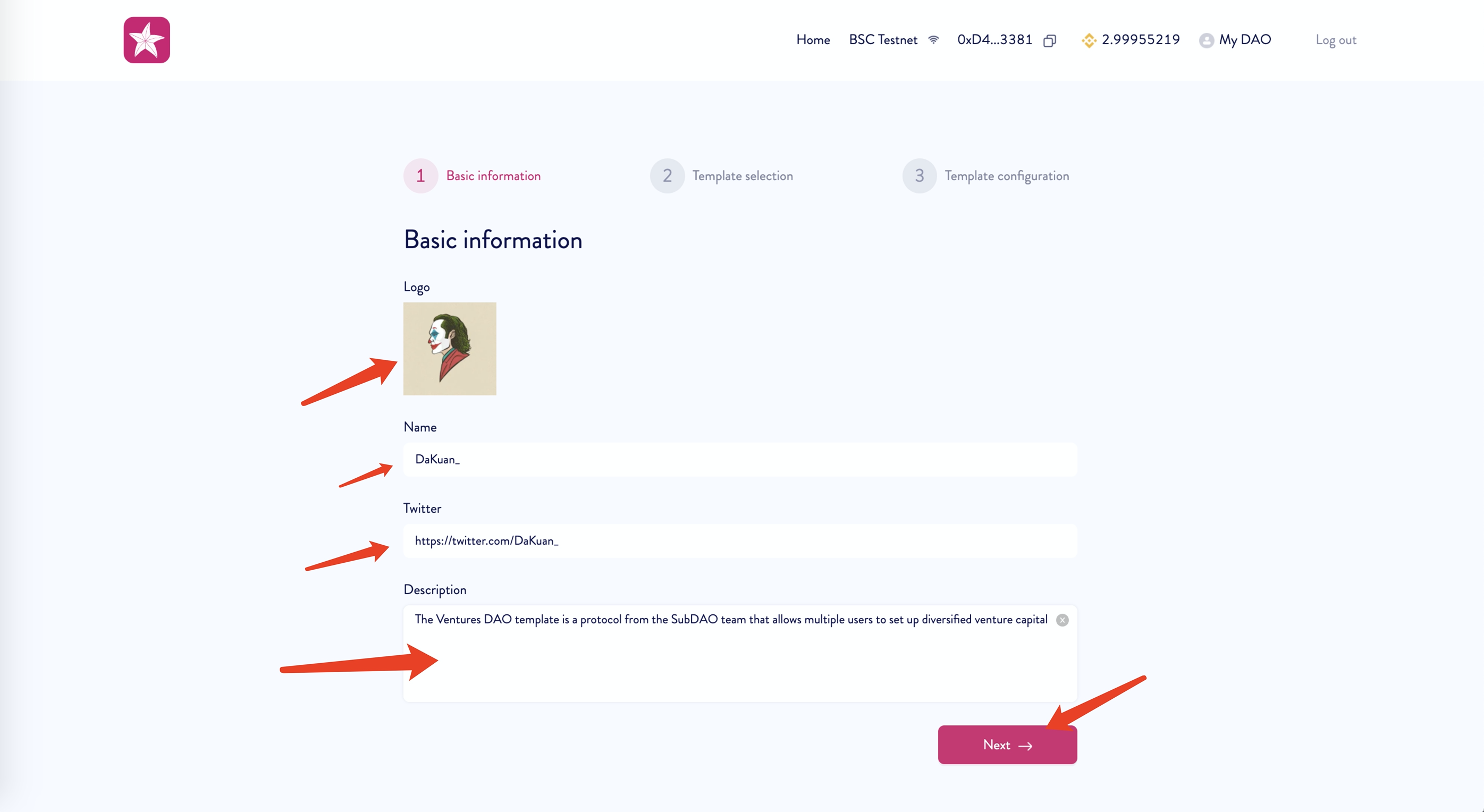Focus the Name input field
The image size is (1484, 812).
(x=740, y=459)
